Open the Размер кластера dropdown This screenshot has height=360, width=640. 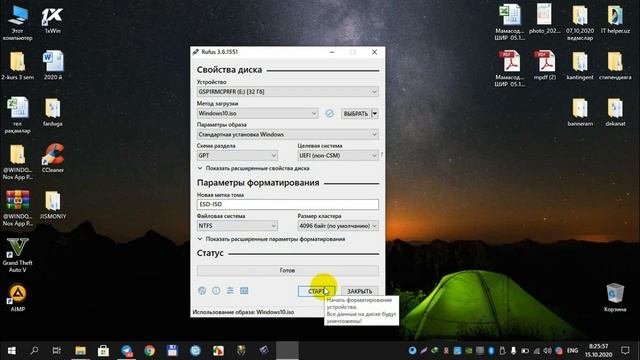coord(338,226)
